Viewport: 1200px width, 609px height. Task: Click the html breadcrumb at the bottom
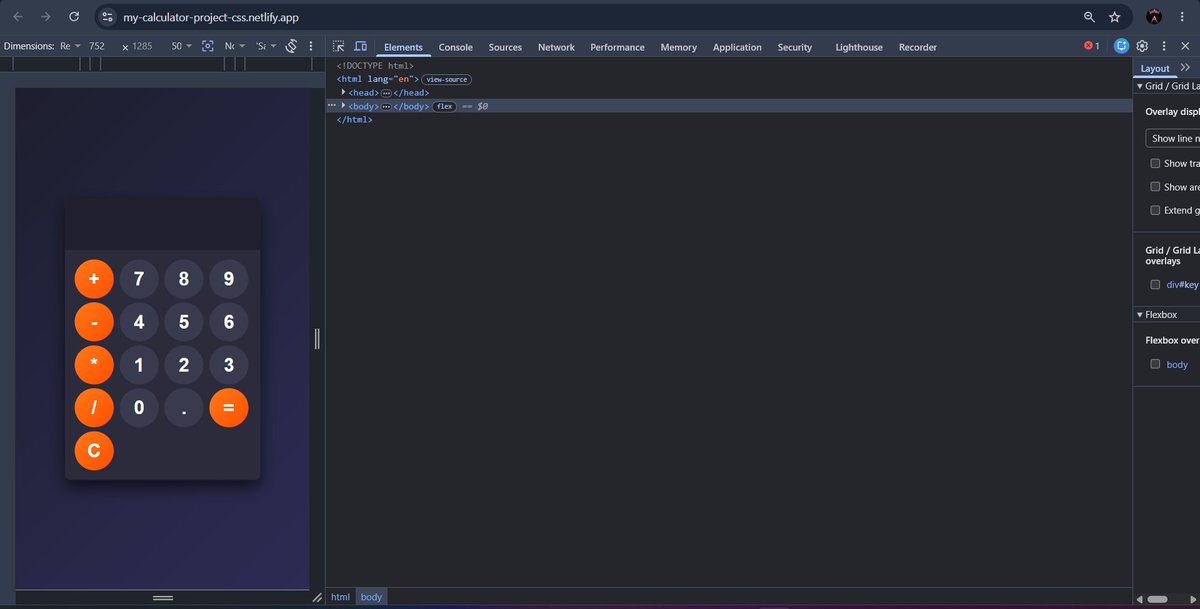tap(340, 597)
